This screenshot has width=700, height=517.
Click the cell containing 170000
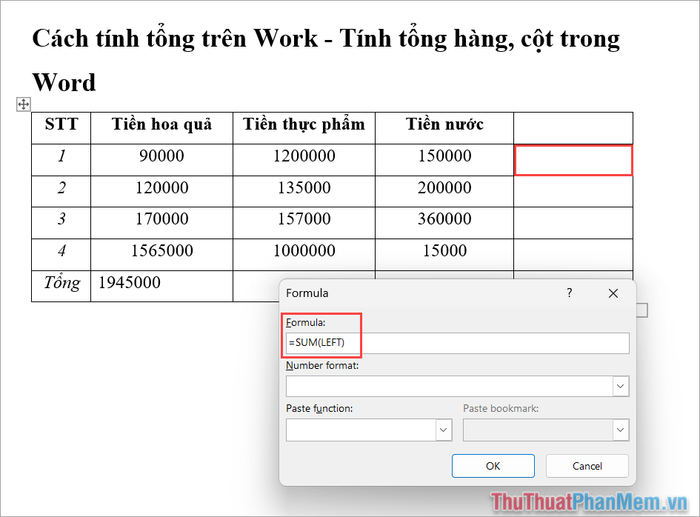[x=162, y=223]
